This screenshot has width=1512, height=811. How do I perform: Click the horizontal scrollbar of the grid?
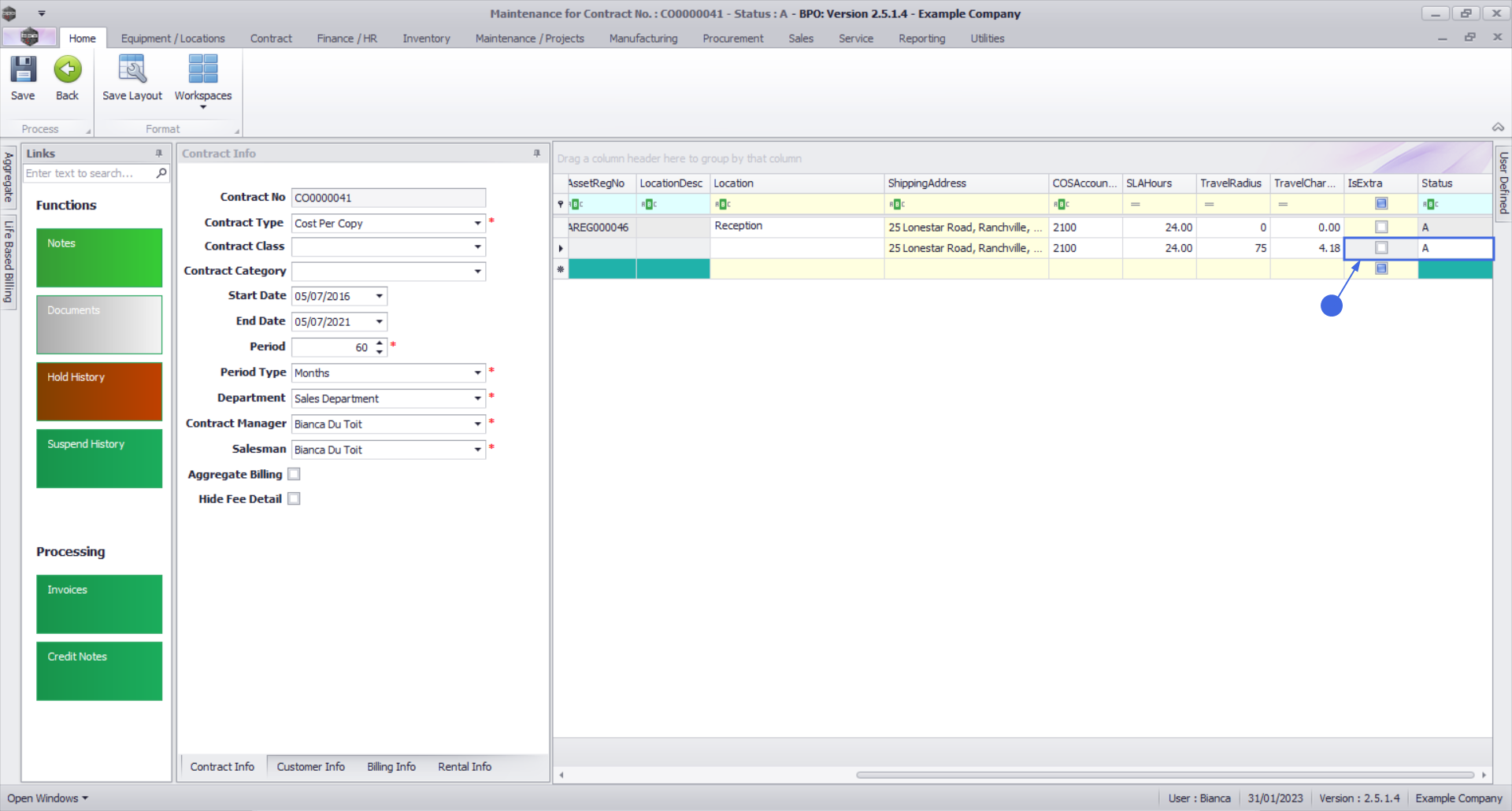(1164, 775)
